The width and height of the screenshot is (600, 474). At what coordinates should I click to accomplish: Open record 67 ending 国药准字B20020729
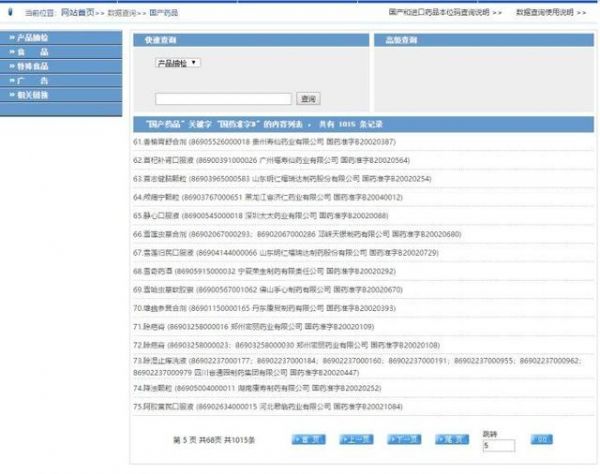click(x=286, y=253)
